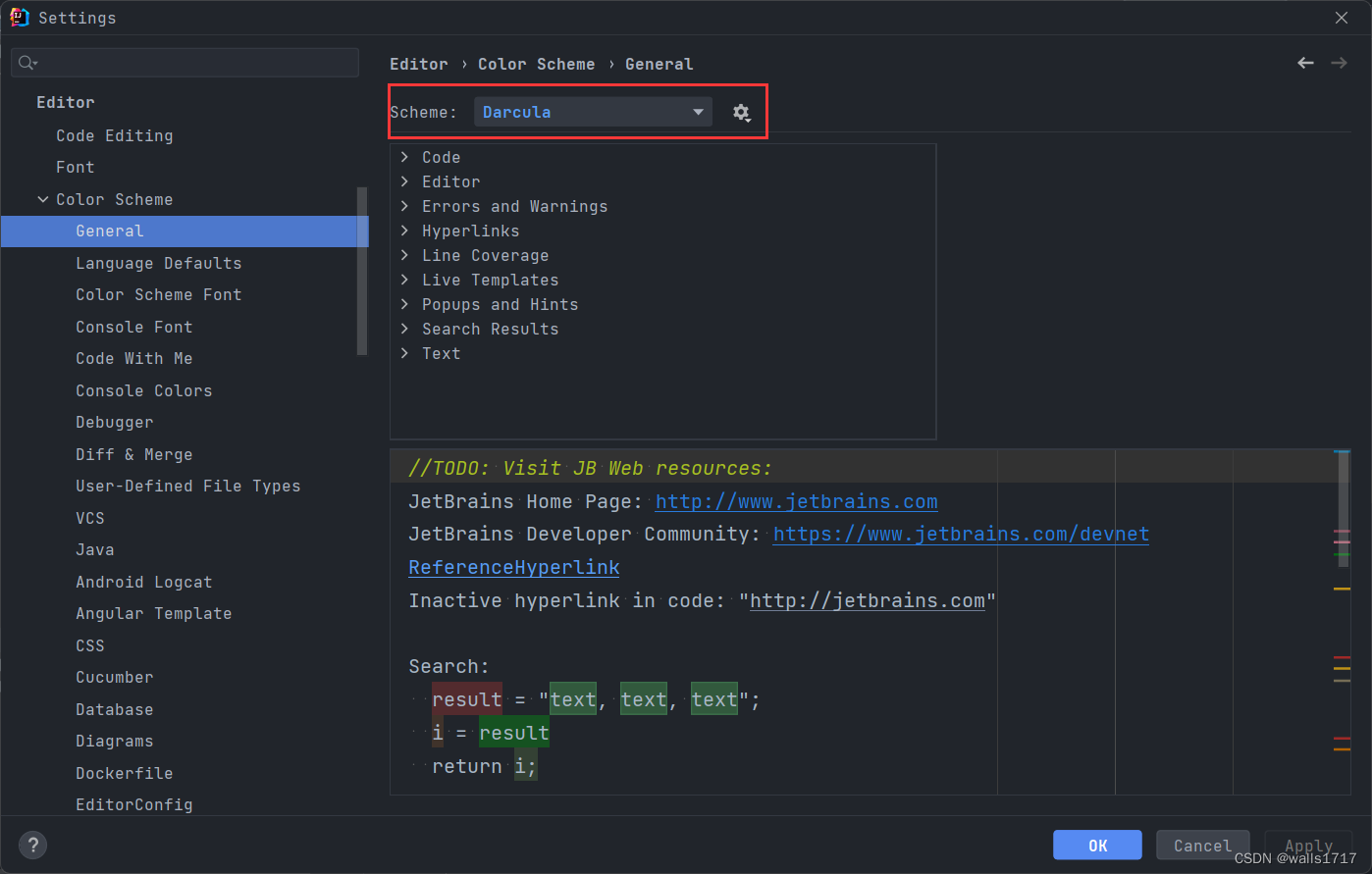Open EditorConfig color settings
This screenshot has width=1372, height=874.
pyautogui.click(x=134, y=804)
